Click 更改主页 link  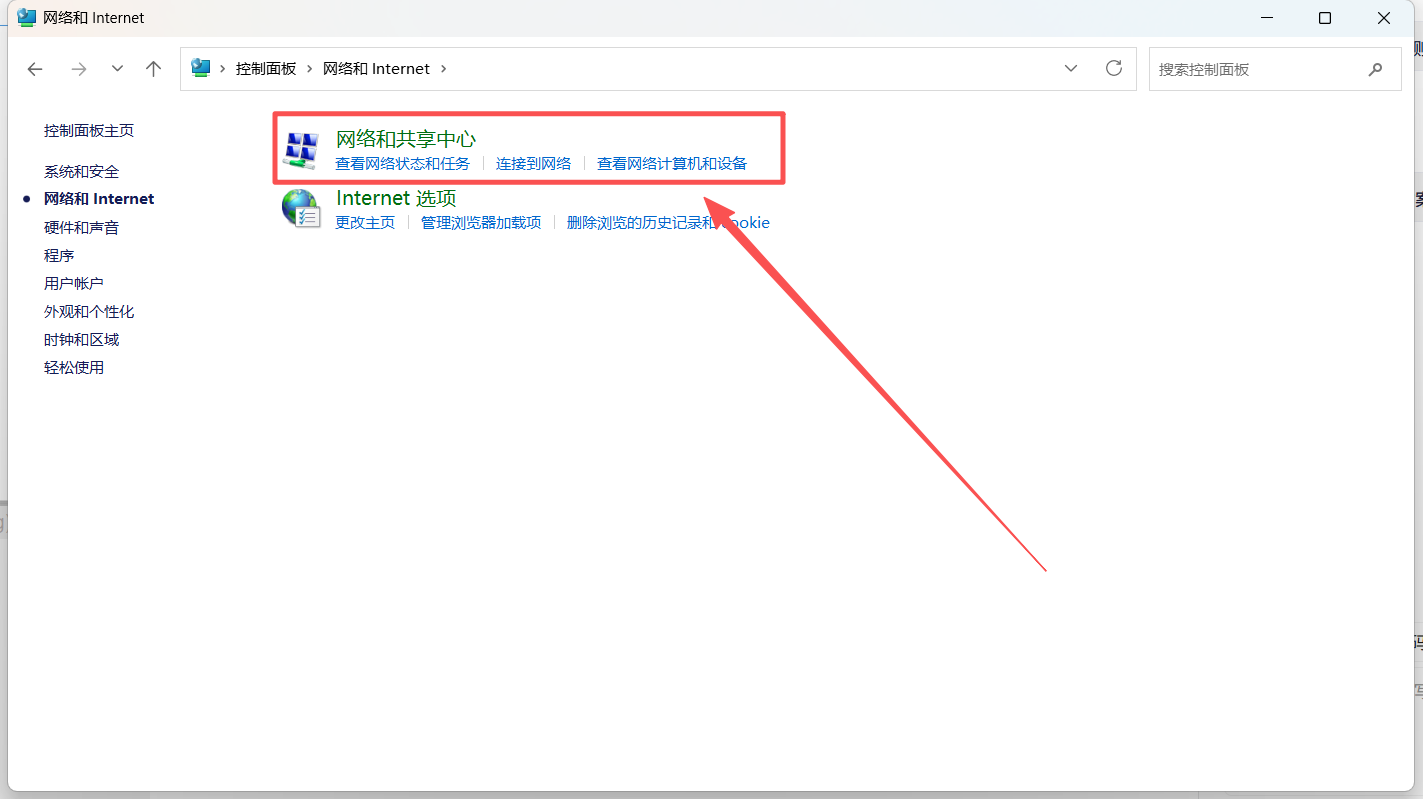(x=365, y=223)
